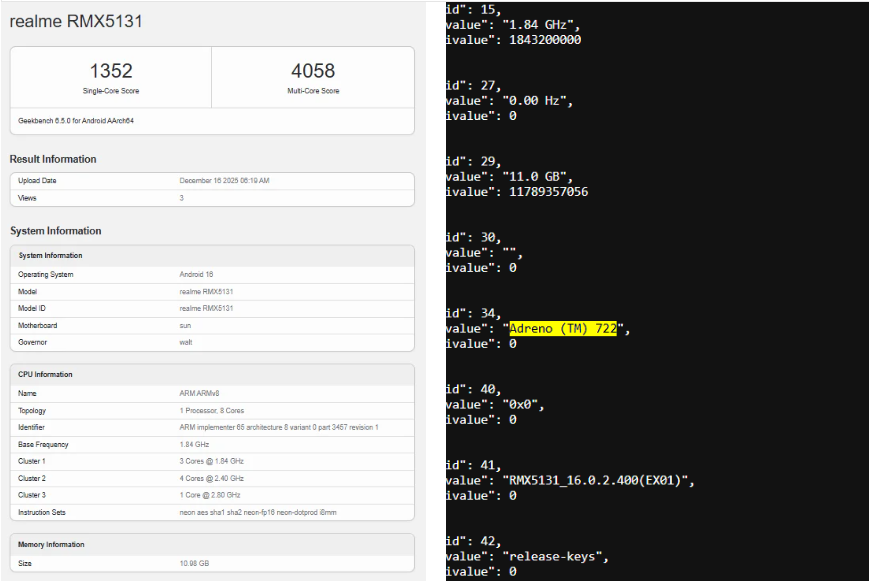Screen dimensions: 869x581
Task: Click the Upload Date value December 16 2025
Action: coord(224,181)
